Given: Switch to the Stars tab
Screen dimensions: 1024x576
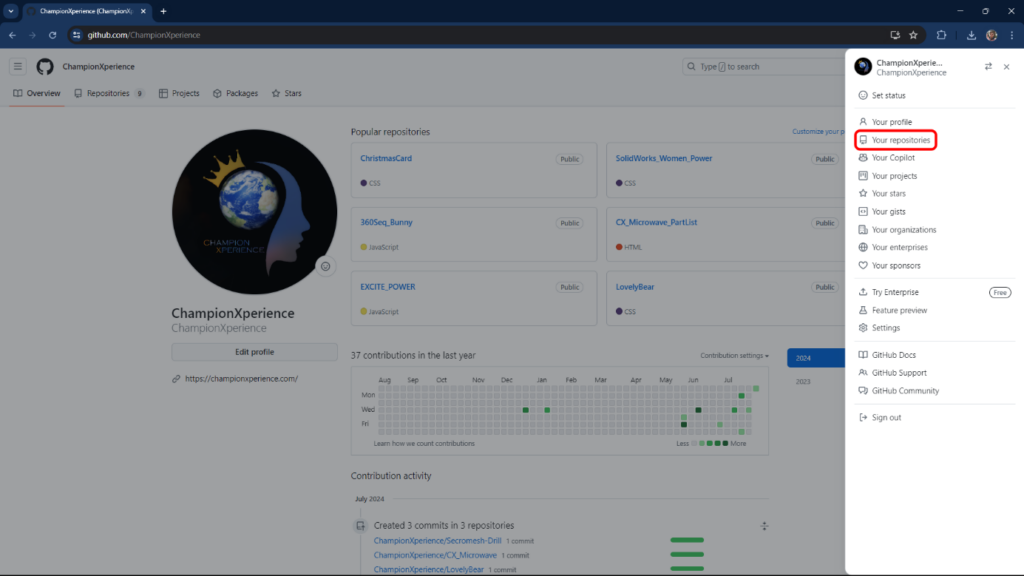Looking at the screenshot, I should pos(287,93).
